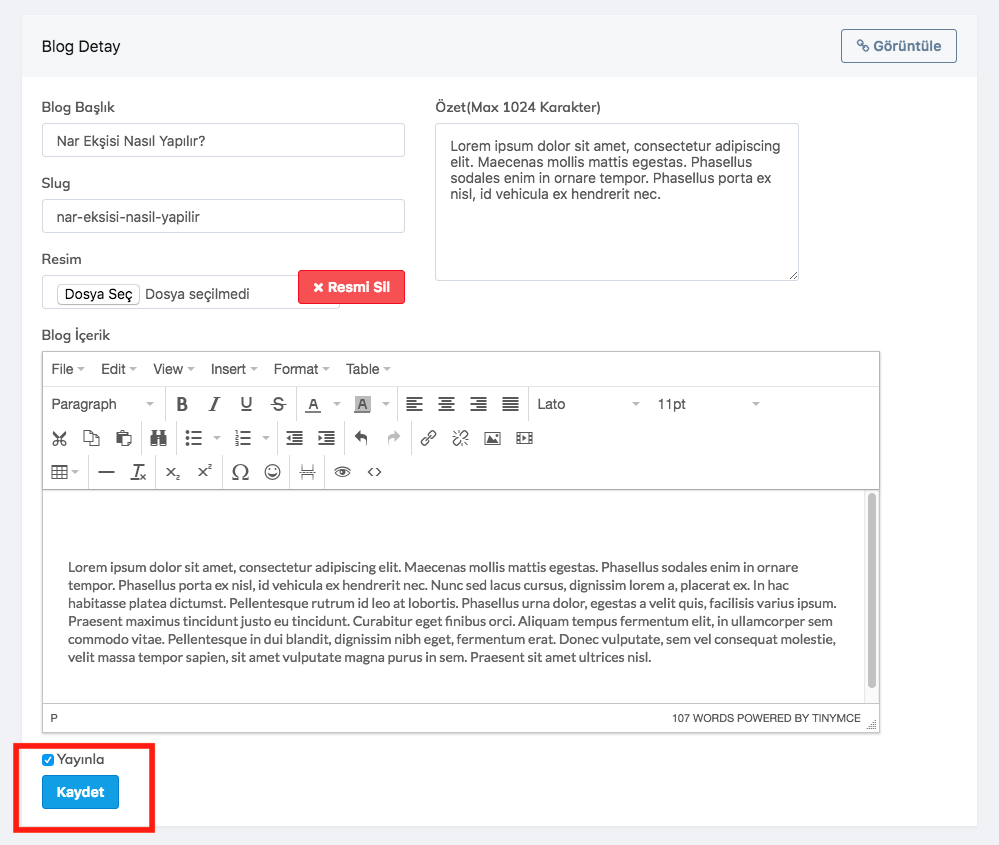This screenshot has height=845, width=999.
Task: Insert a special character with Omega icon
Action: coord(240,472)
